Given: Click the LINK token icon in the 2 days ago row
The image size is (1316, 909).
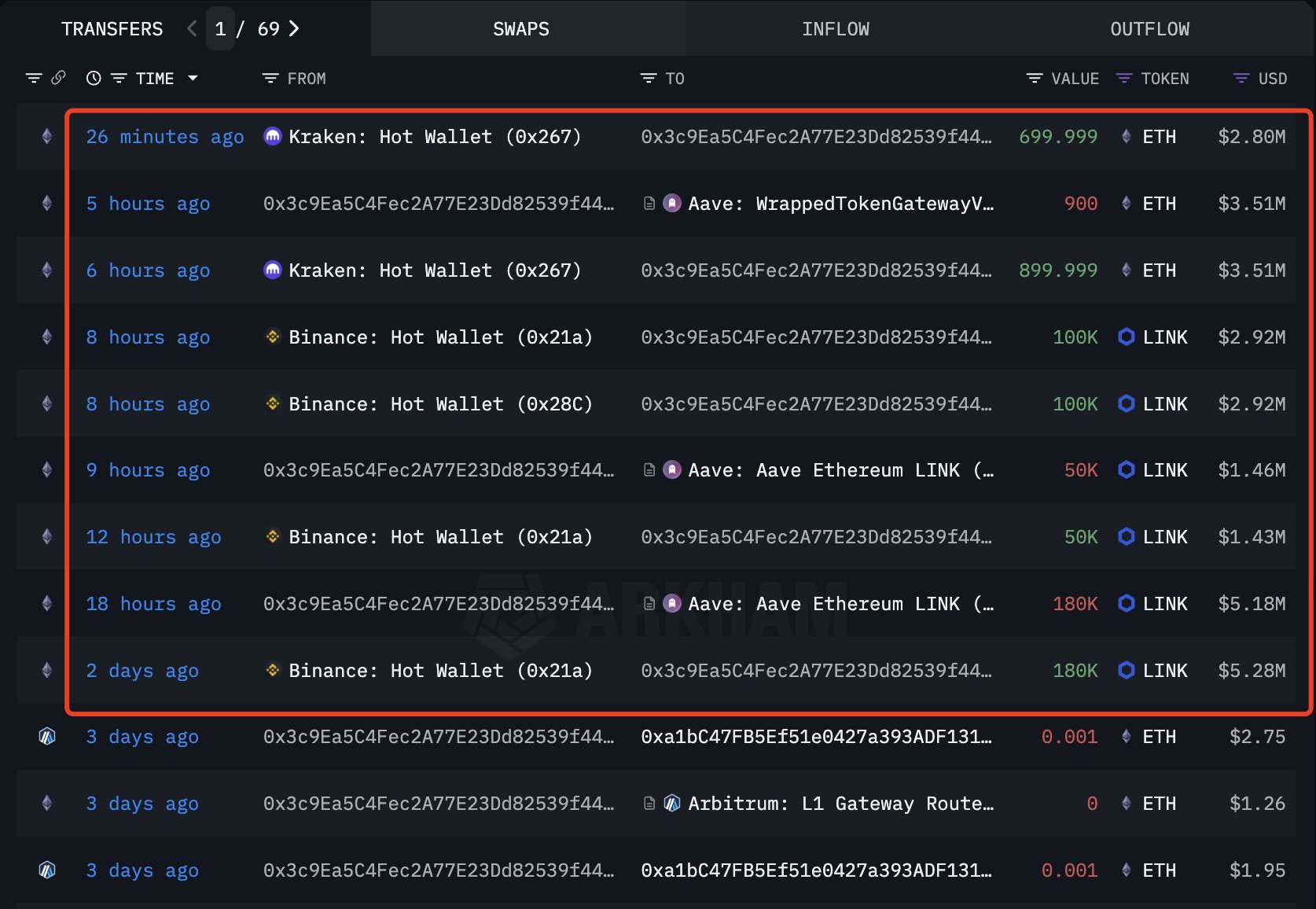Looking at the screenshot, I should coord(1126,671).
